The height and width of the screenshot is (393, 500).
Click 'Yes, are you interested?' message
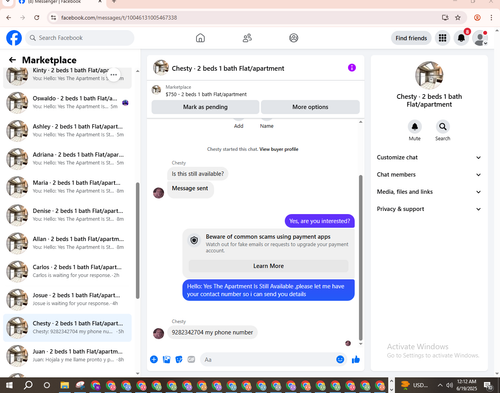[320, 221]
